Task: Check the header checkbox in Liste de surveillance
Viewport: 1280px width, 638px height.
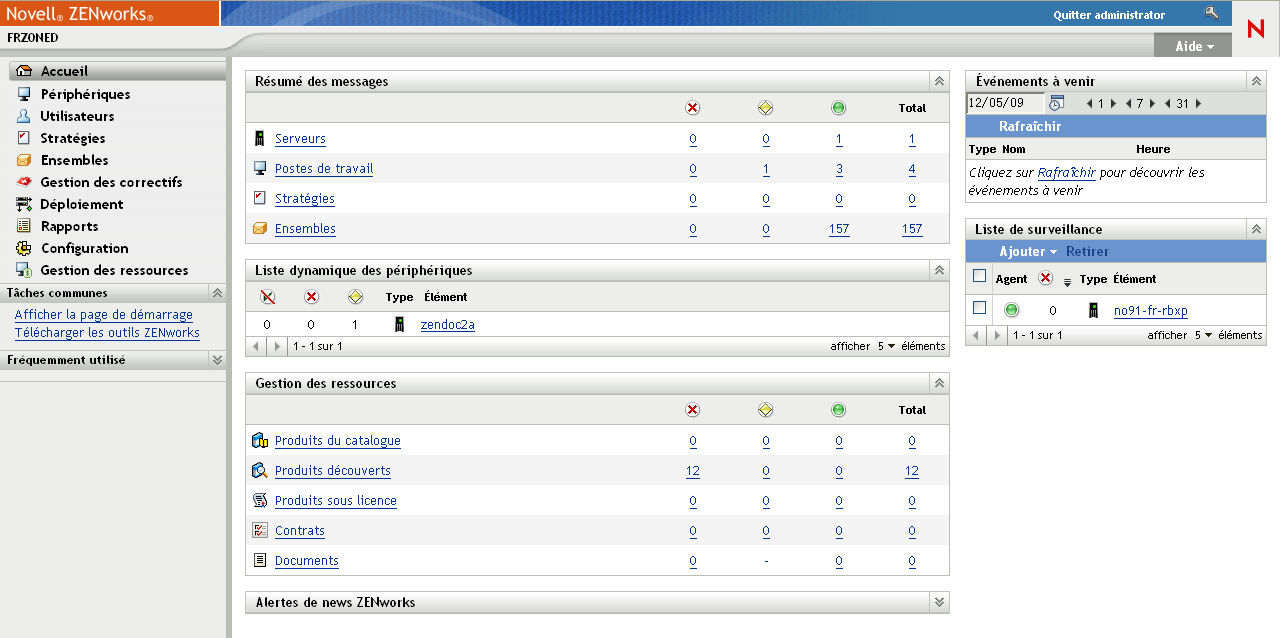Action: tap(979, 276)
